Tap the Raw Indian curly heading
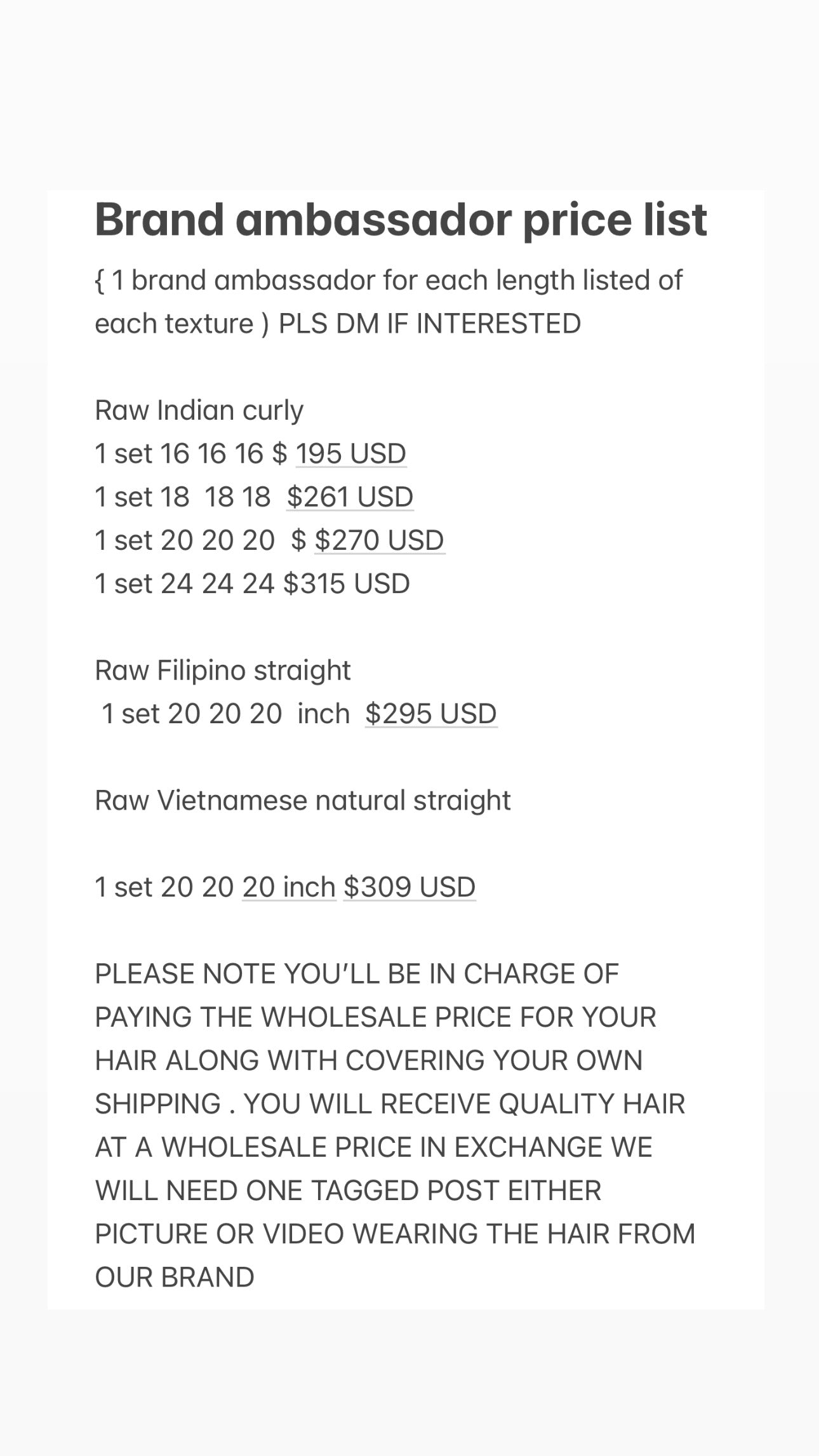 [199, 410]
